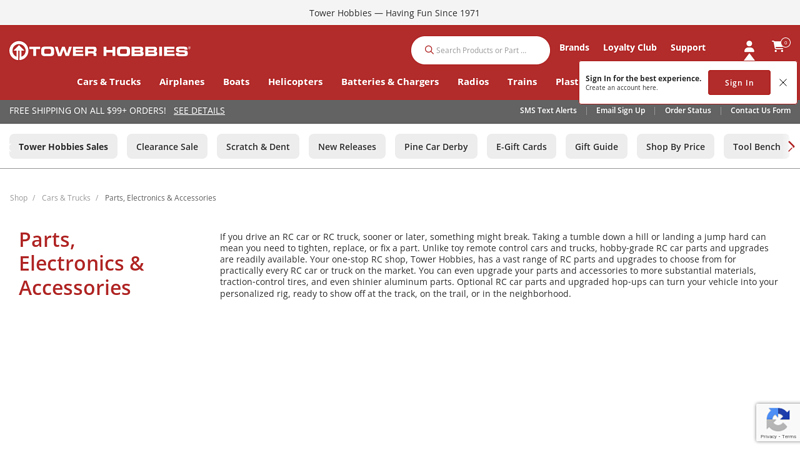This screenshot has width=800, height=450.
Task: Click the search magnifier icon
Action: [x=429, y=50]
